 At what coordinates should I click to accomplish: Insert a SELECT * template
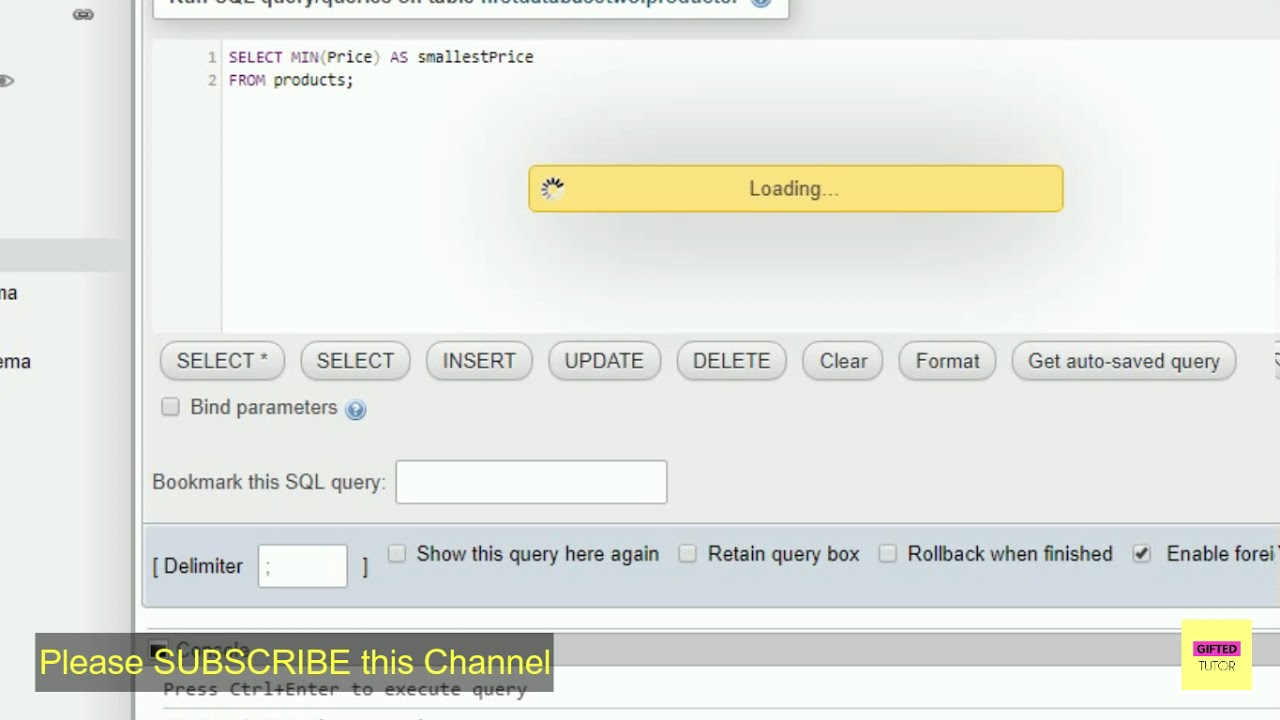[x=222, y=361]
